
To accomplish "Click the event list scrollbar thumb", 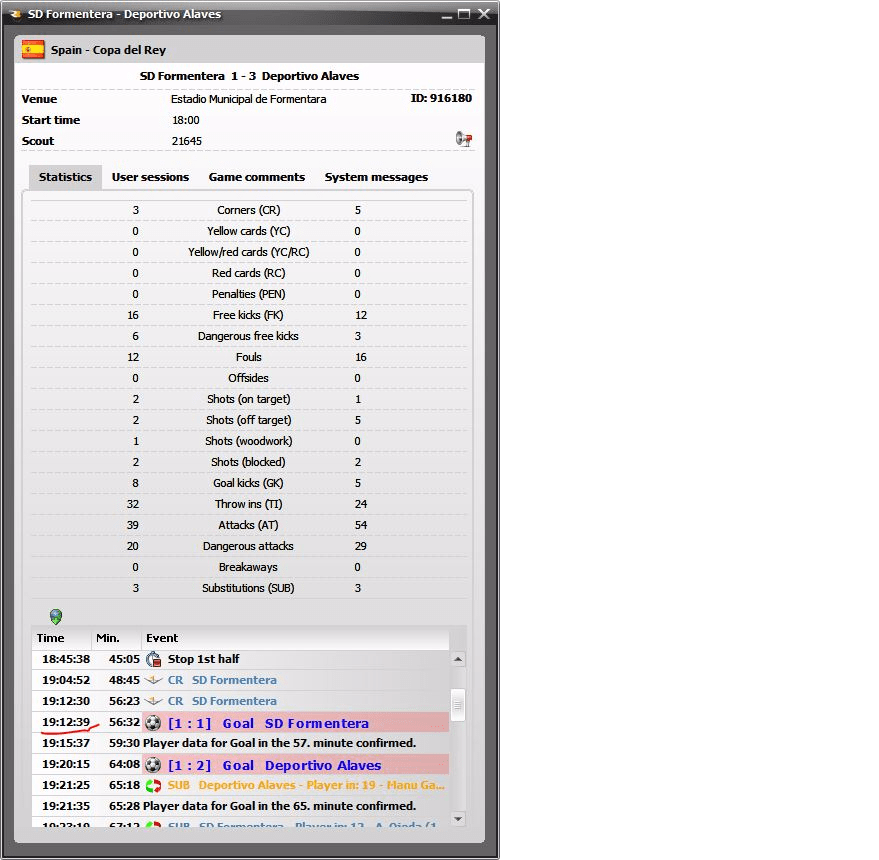I will [458, 704].
